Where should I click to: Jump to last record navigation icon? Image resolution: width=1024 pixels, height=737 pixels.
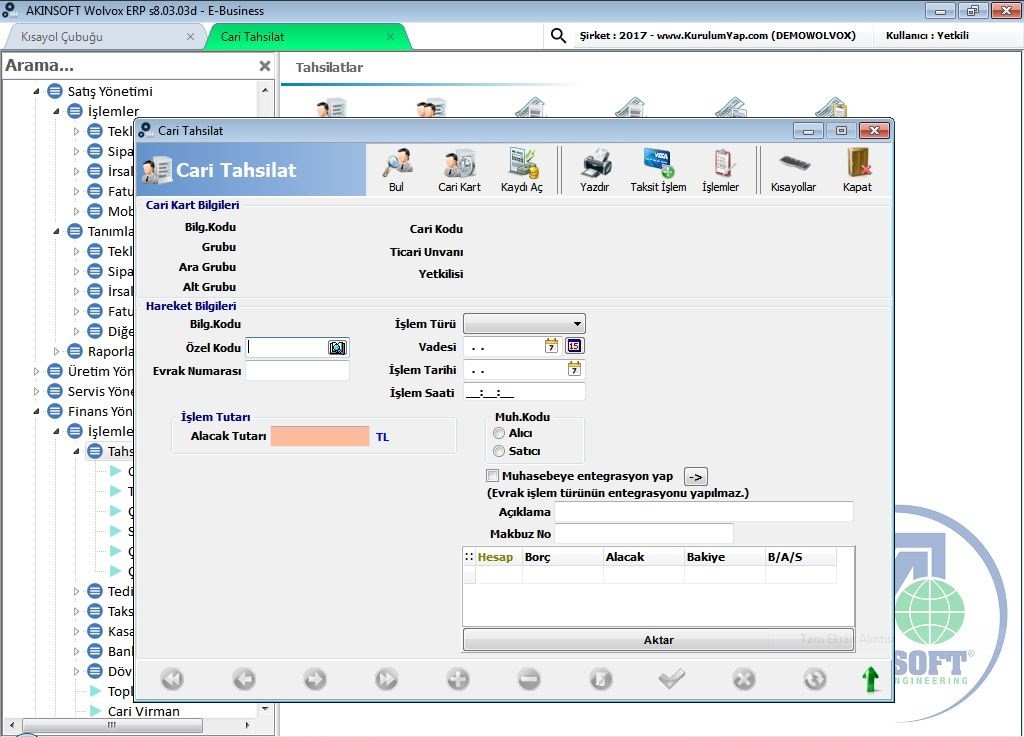click(x=386, y=680)
